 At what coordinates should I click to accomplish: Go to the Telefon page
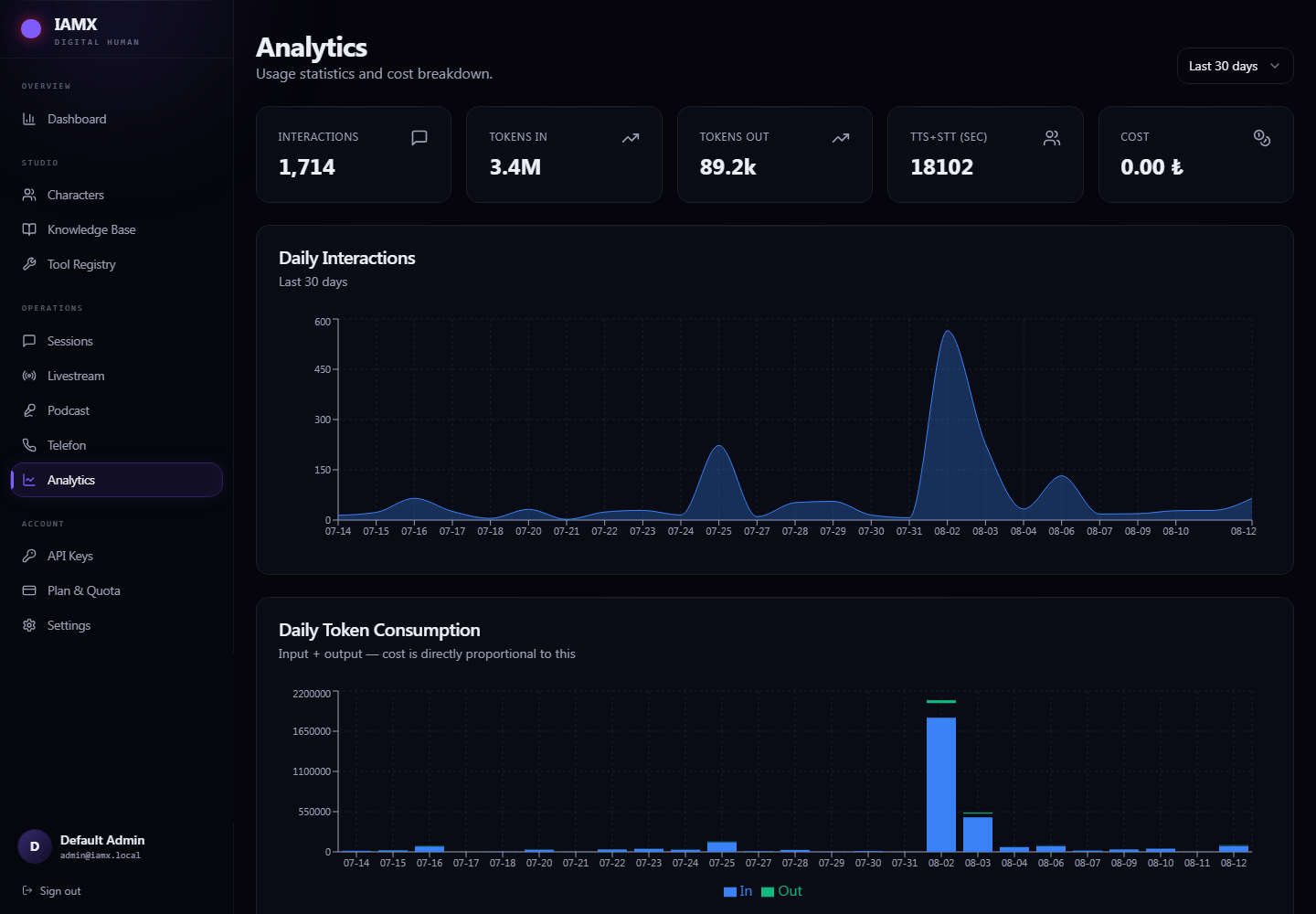pyautogui.click(x=116, y=445)
